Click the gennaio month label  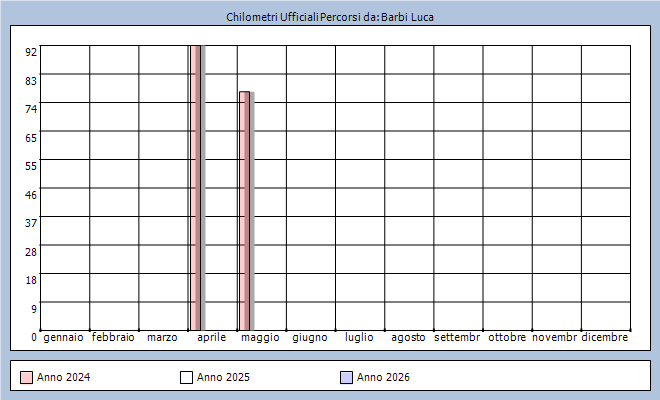(x=64, y=338)
